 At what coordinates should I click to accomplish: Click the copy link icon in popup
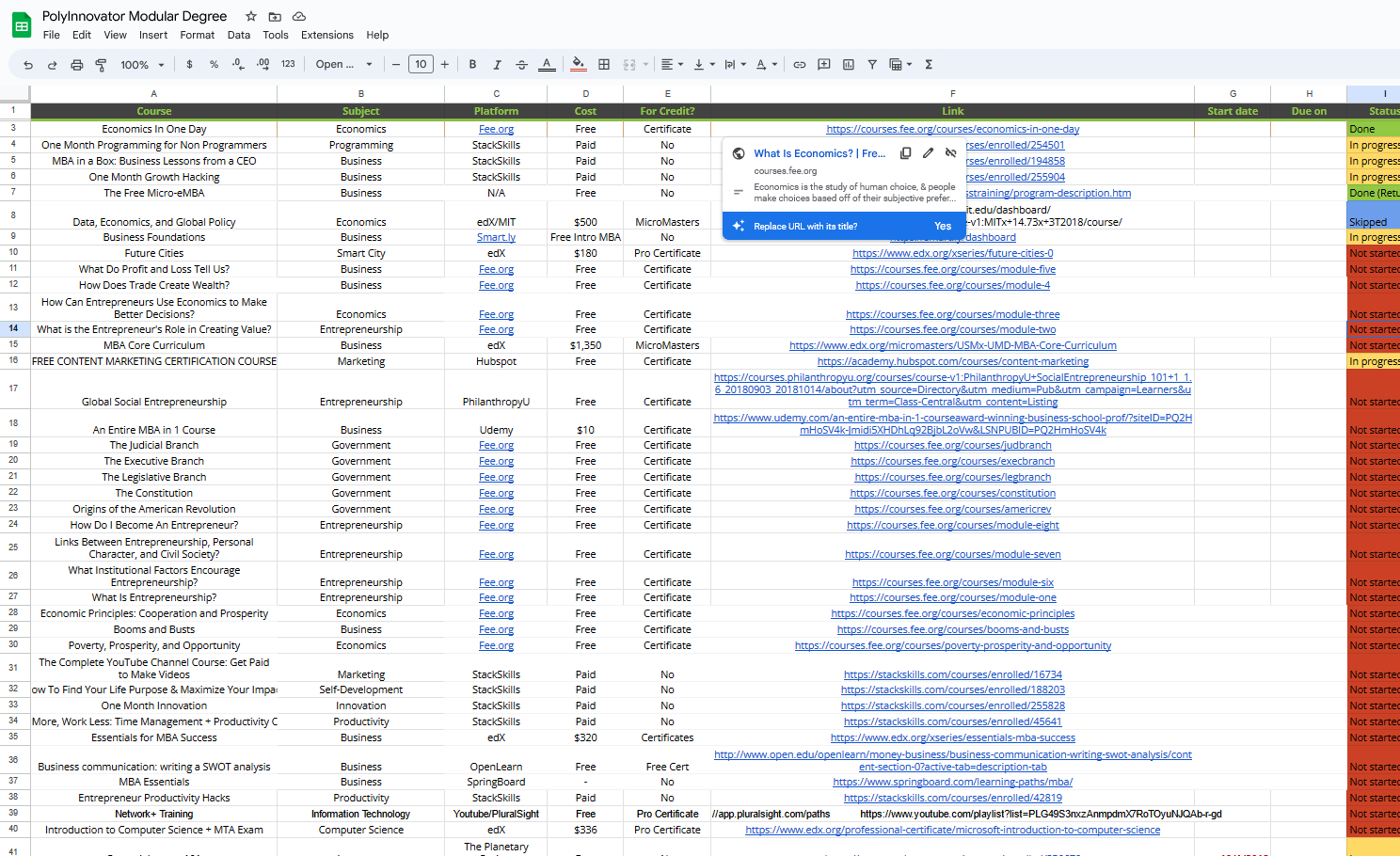pos(905,153)
